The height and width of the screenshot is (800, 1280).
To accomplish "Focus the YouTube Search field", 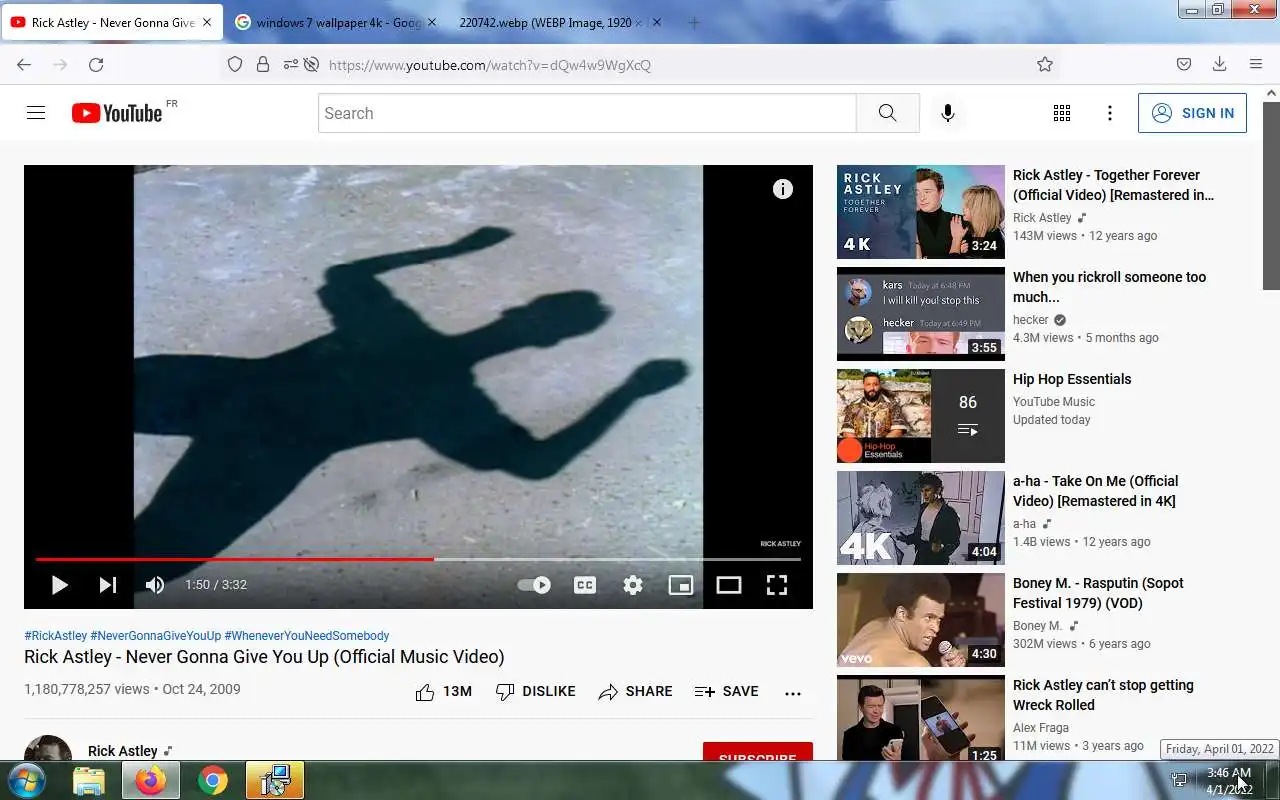I will coord(587,113).
